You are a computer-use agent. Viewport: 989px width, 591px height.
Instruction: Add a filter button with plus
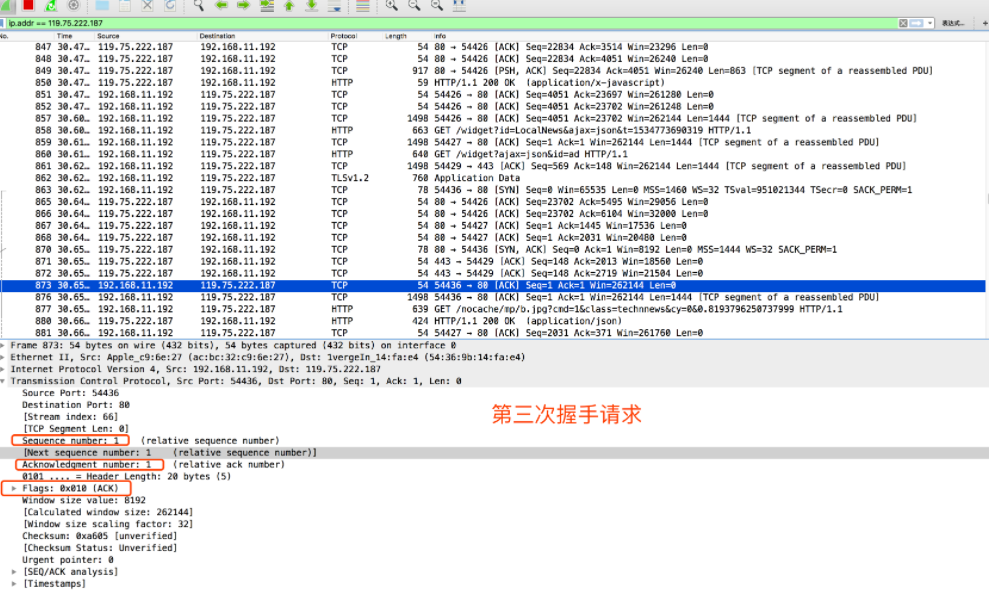[985, 23]
